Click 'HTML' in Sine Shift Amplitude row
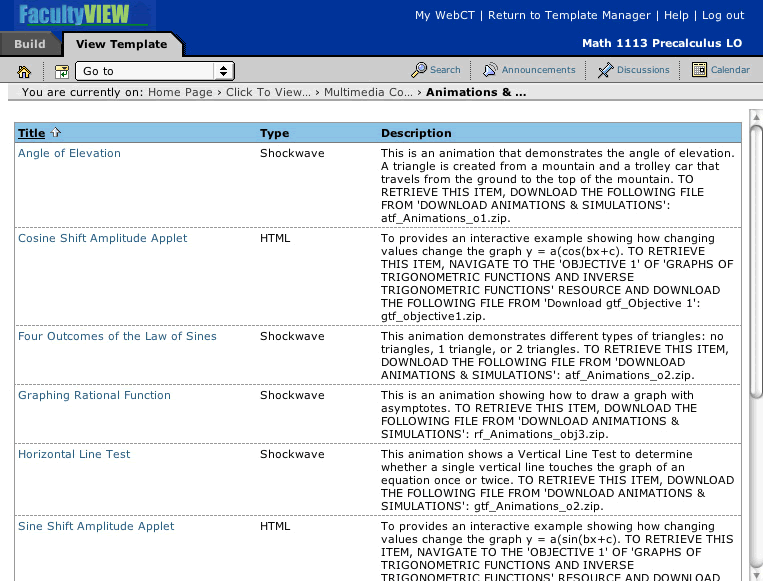The width and height of the screenshot is (763, 581). click(x=275, y=526)
